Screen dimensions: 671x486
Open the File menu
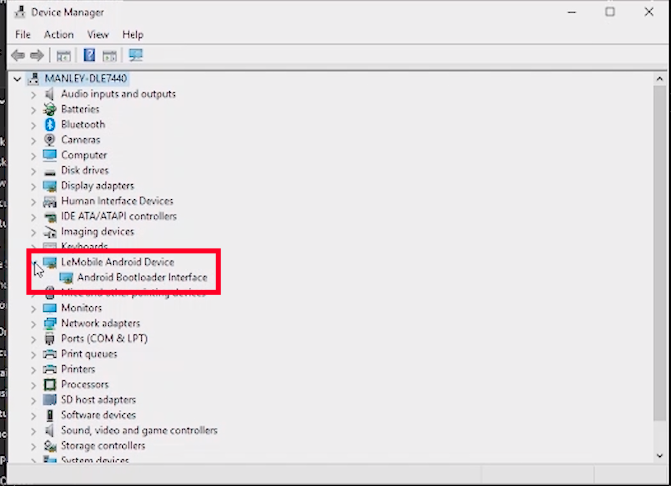click(22, 34)
